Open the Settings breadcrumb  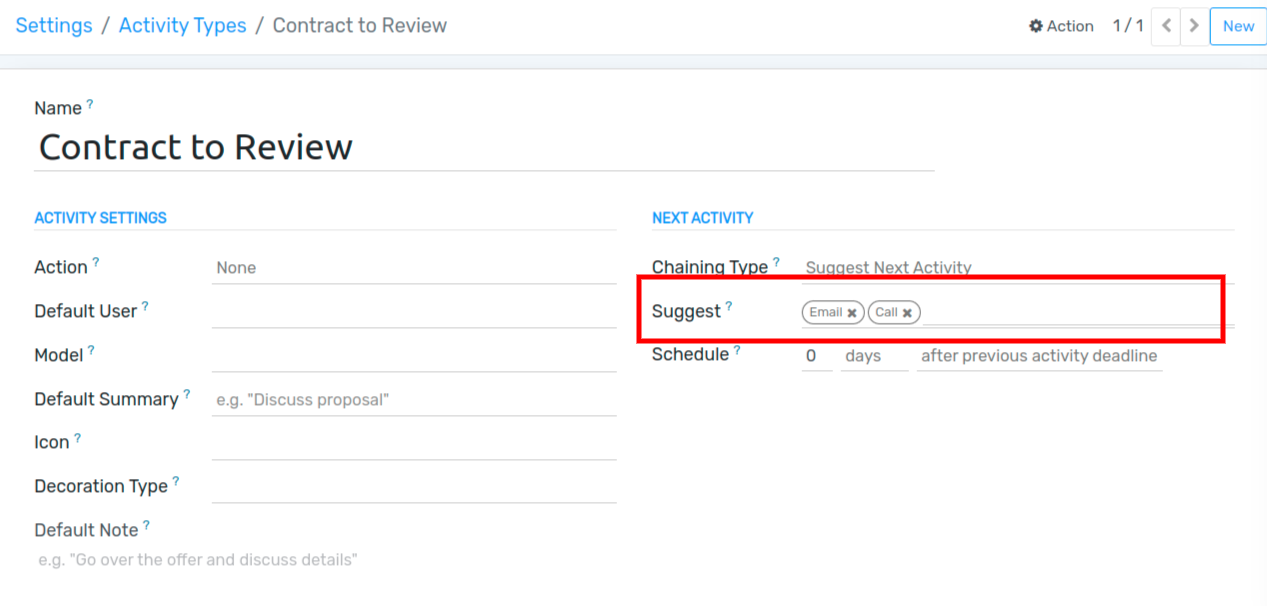pyautogui.click(x=54, y=26)
